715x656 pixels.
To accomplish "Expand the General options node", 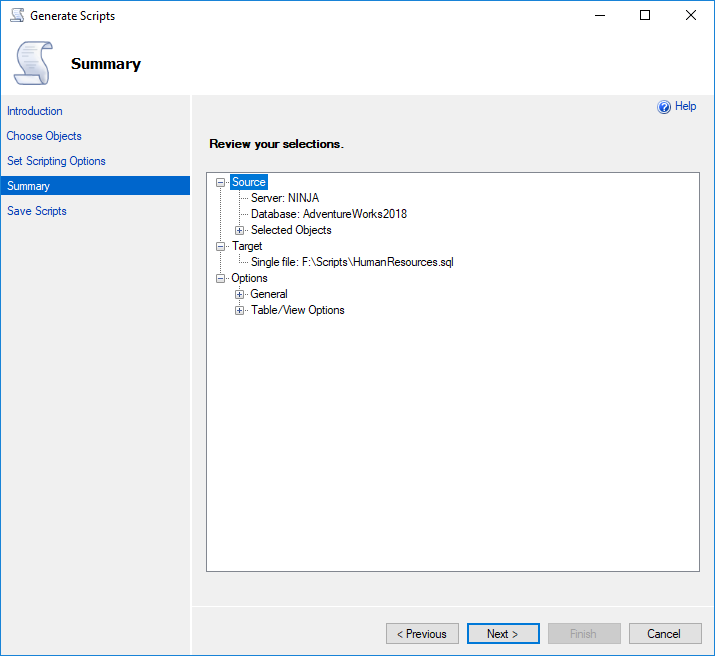I will click(x=239, y=294).
